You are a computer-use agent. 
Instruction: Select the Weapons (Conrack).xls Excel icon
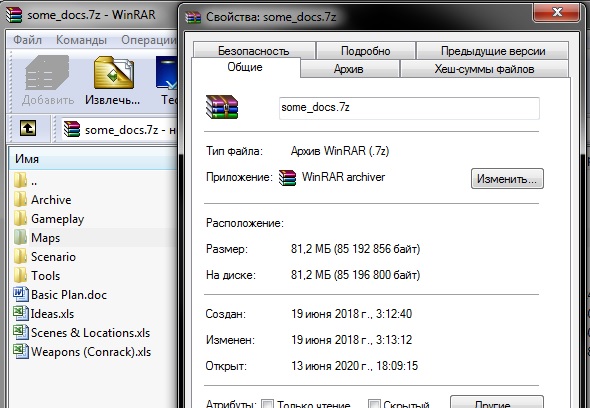(21, 351)
